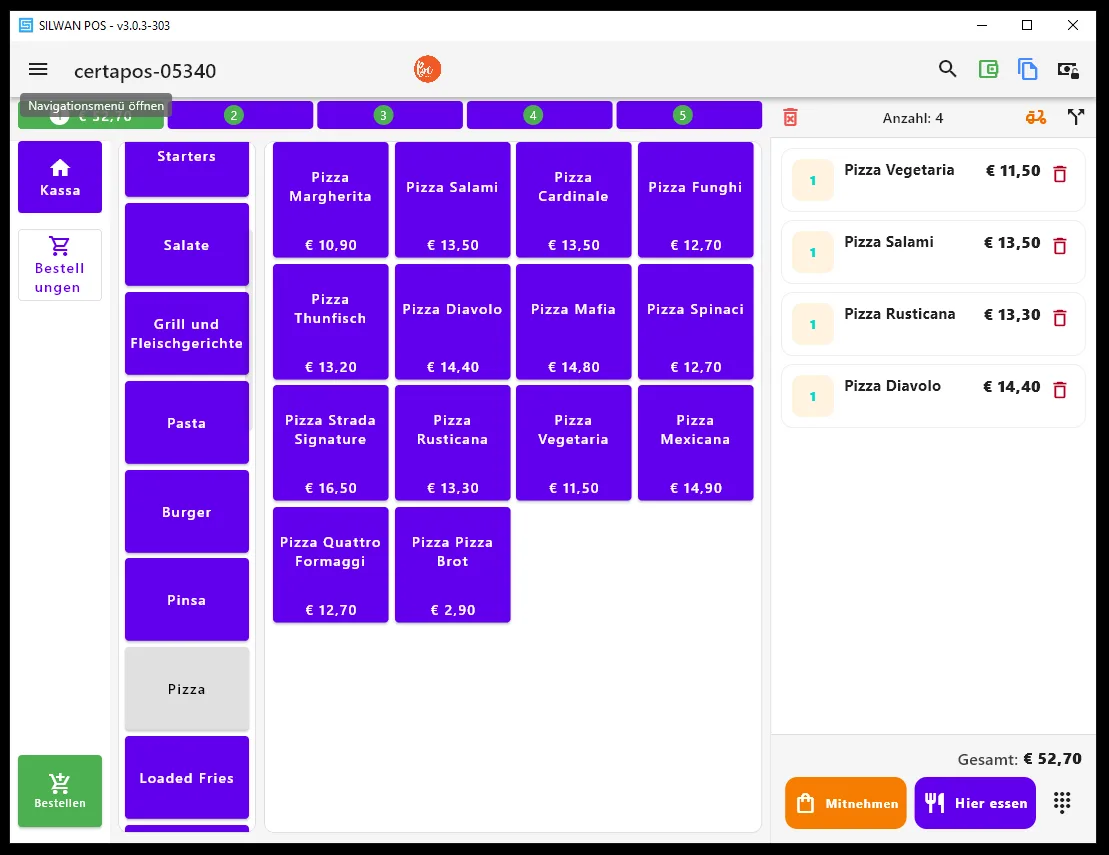Open the hamburger navigation menu
Screen dimensions: 1109x855
(x=38, y=69)
